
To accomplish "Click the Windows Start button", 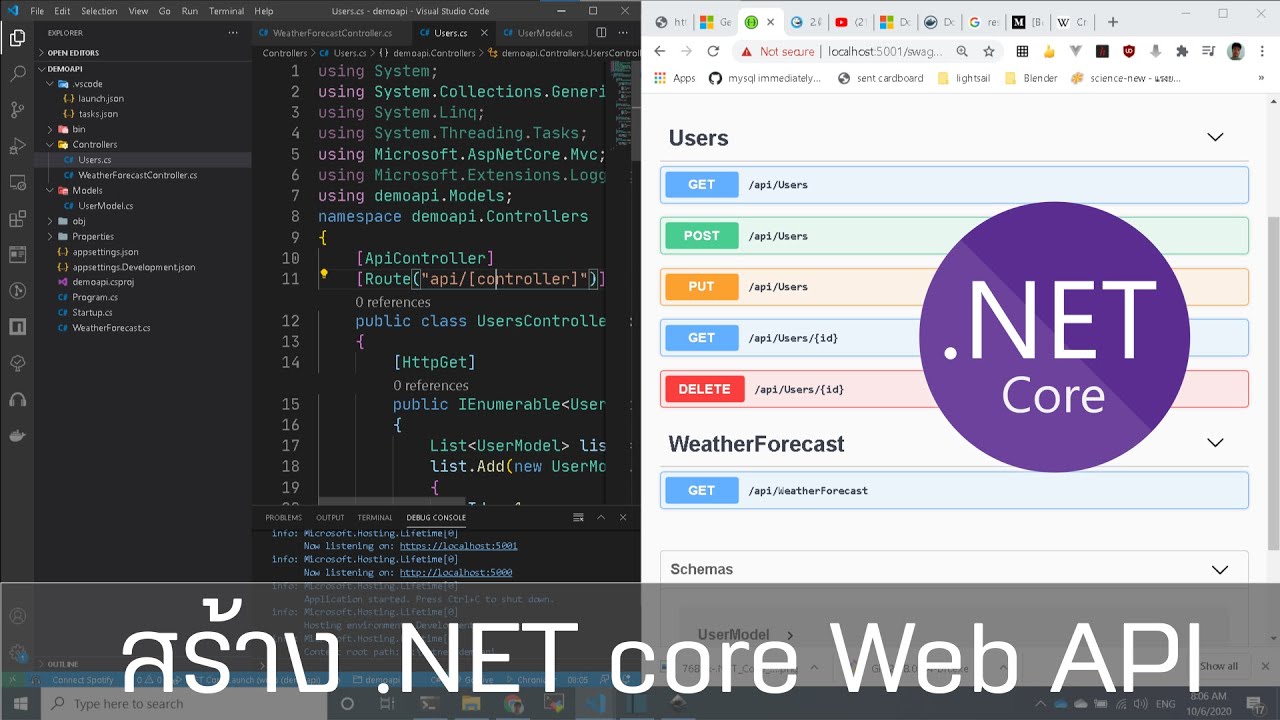I will (20, 703).
